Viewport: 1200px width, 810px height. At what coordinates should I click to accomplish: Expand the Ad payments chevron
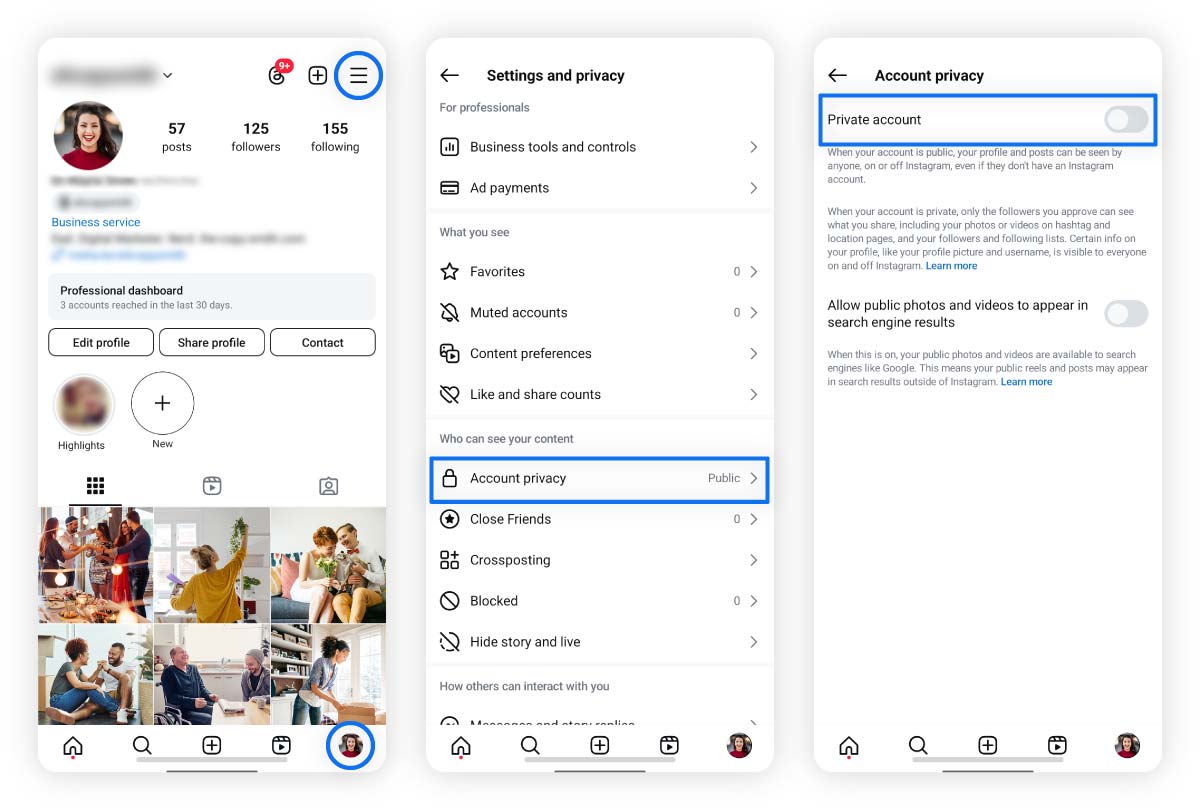click(x=754, y=188)
